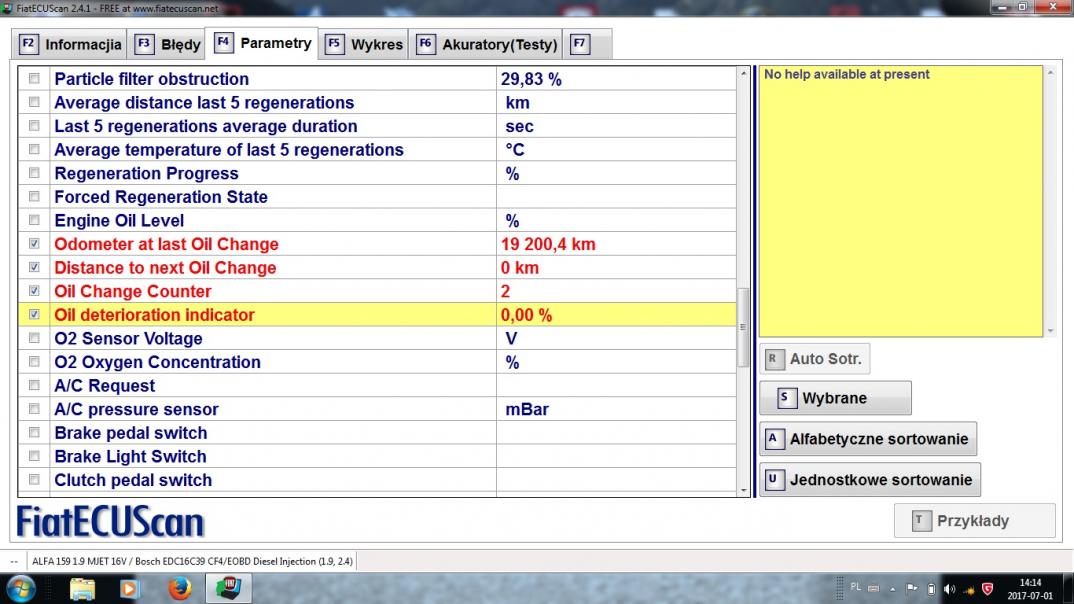Click Jednostkowe sortowanie button
This screenshot has height=604, width=1074.
pos(870,480)
